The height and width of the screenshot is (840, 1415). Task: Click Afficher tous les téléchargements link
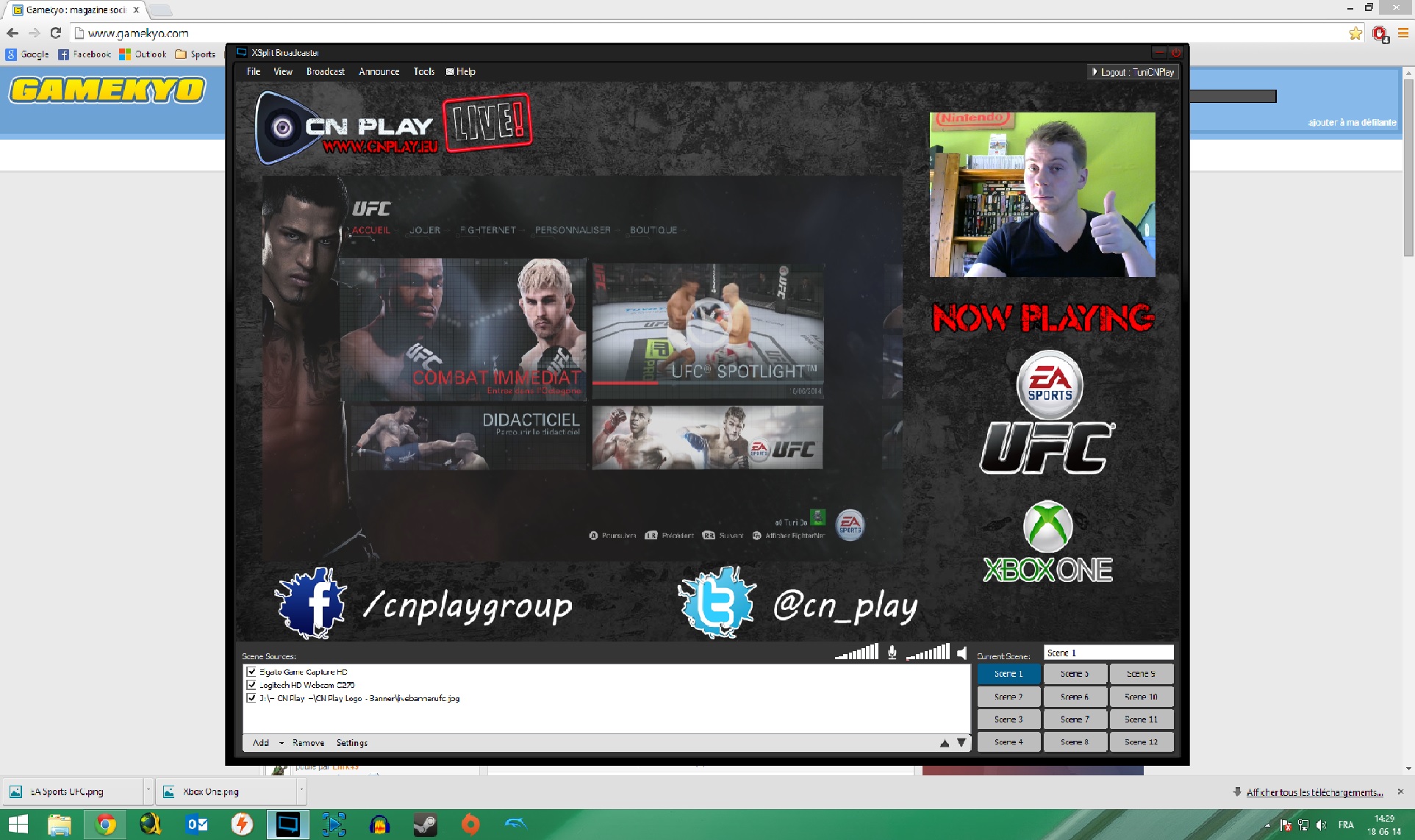pyautogui.click(x=1314, y=792)
